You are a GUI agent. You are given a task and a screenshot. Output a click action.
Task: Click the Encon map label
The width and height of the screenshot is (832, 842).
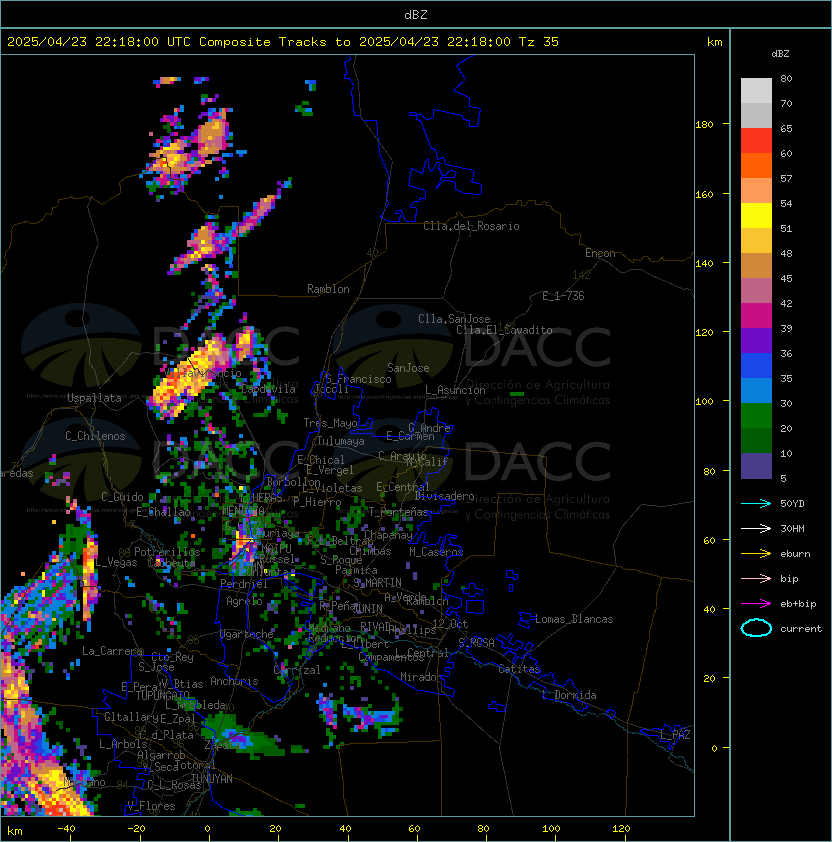[600, 253]
